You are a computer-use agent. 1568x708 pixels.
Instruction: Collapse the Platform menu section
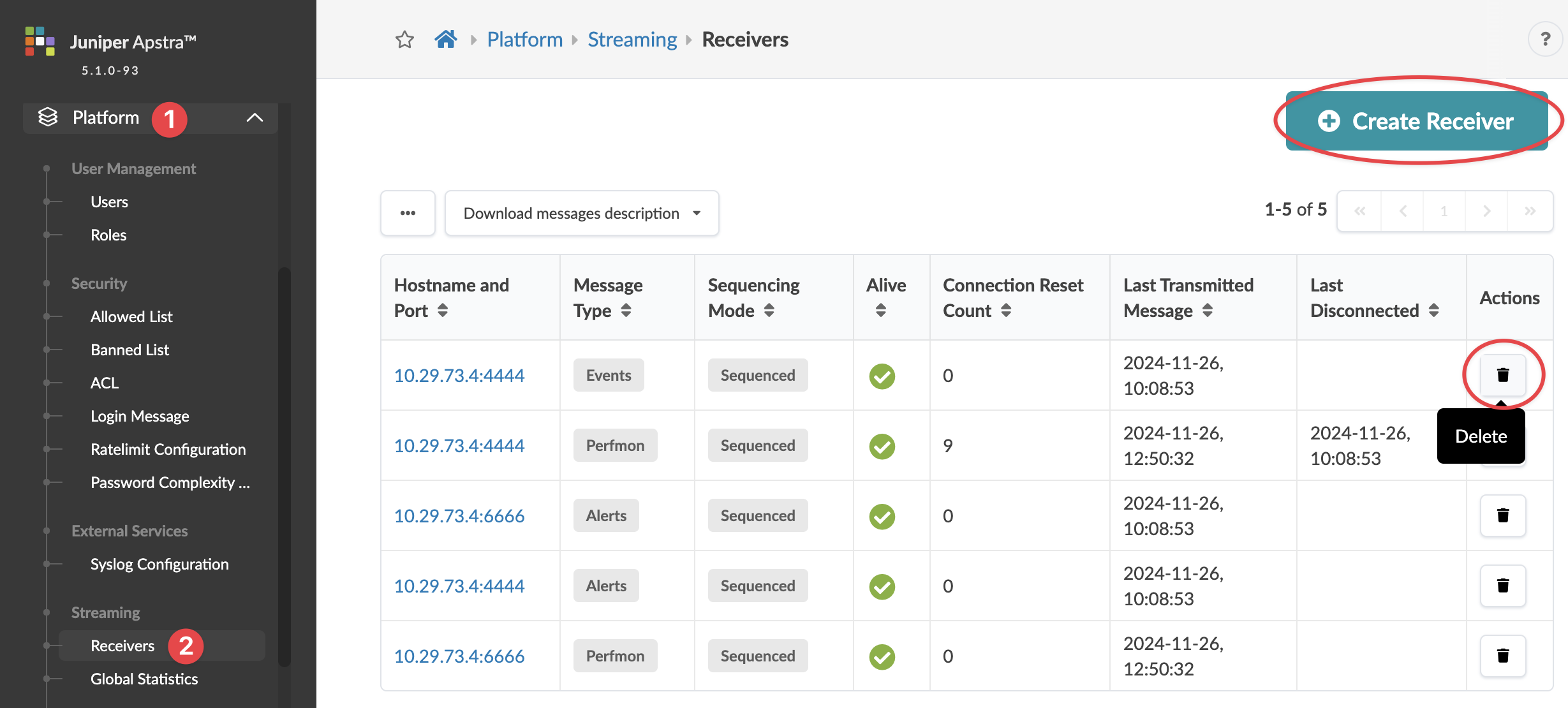click(x=255, y=117)
